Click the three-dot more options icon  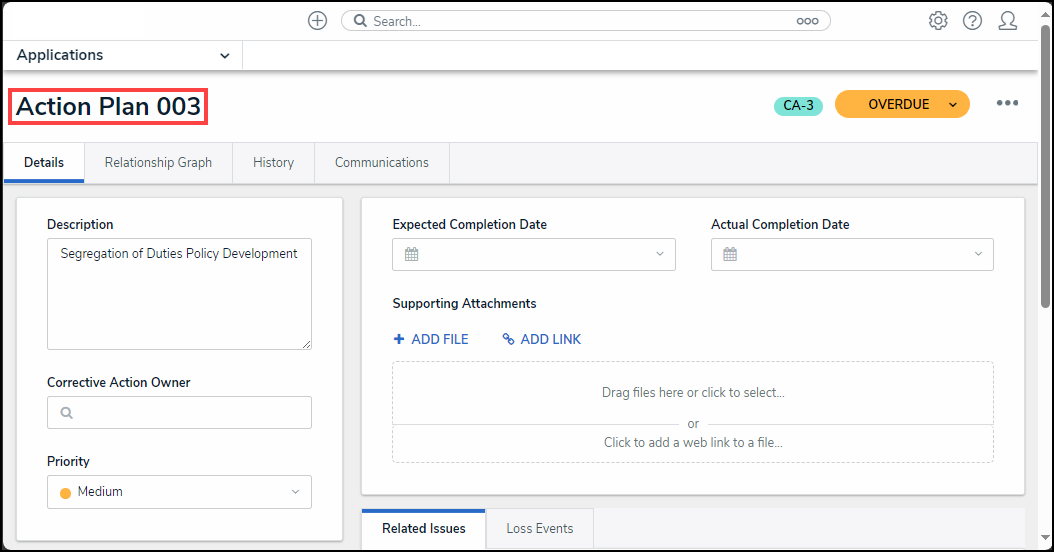click(x=1007, y=104)
